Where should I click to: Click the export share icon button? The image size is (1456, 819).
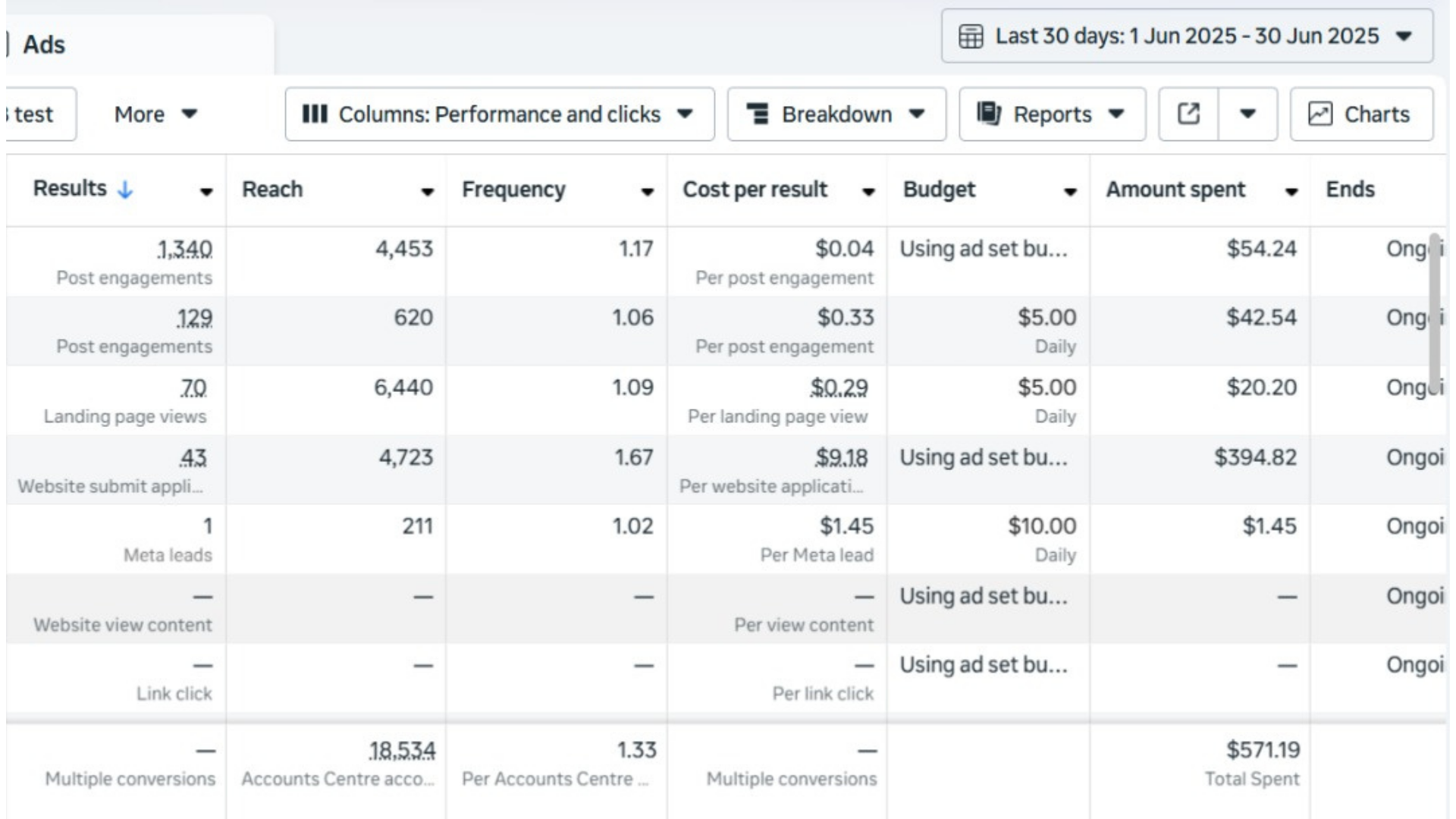(x=1188, y=115)
